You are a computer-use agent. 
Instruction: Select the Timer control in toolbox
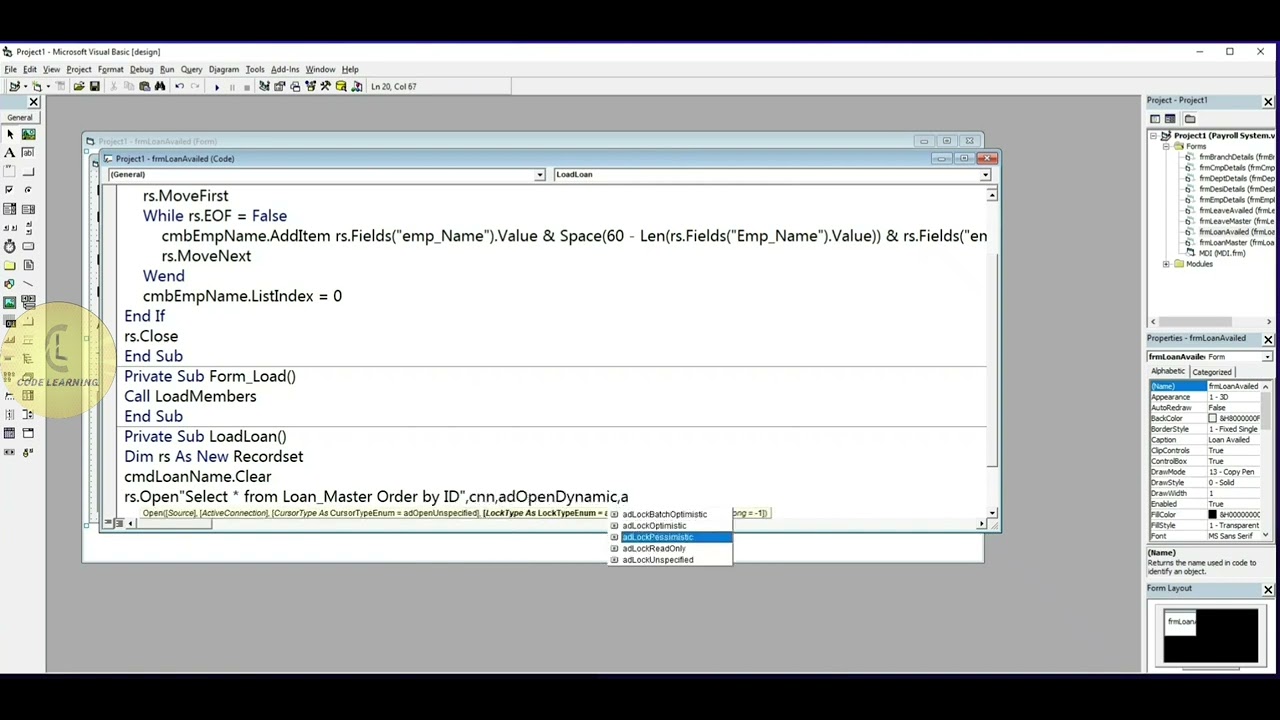tap(10, 246)
